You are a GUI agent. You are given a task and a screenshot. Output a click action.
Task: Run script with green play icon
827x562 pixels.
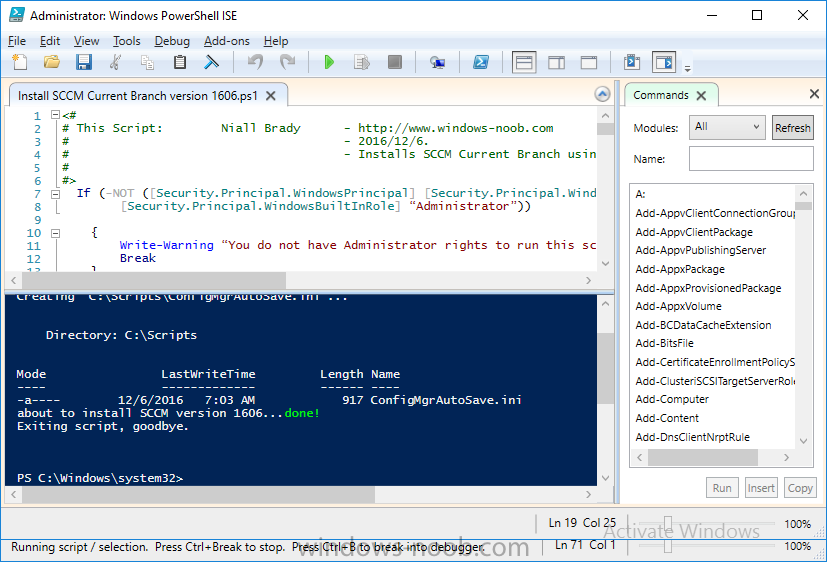pyautogui.click(x=329, y=62)
